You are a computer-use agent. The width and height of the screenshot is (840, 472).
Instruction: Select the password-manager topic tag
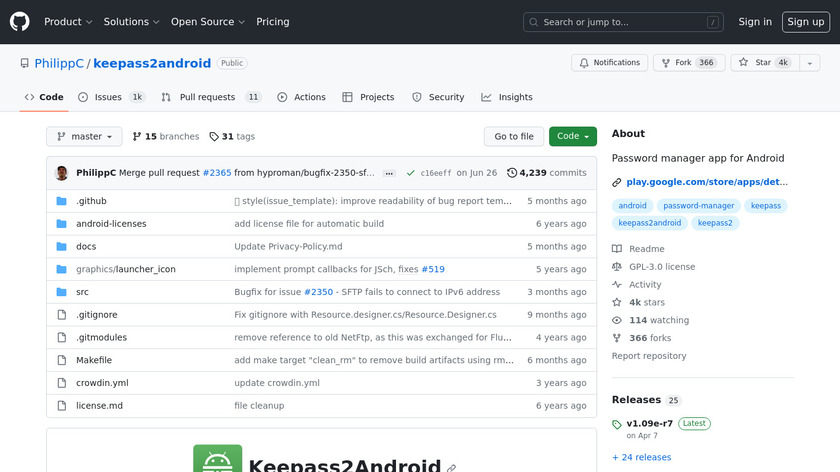[x=699, y=206]
